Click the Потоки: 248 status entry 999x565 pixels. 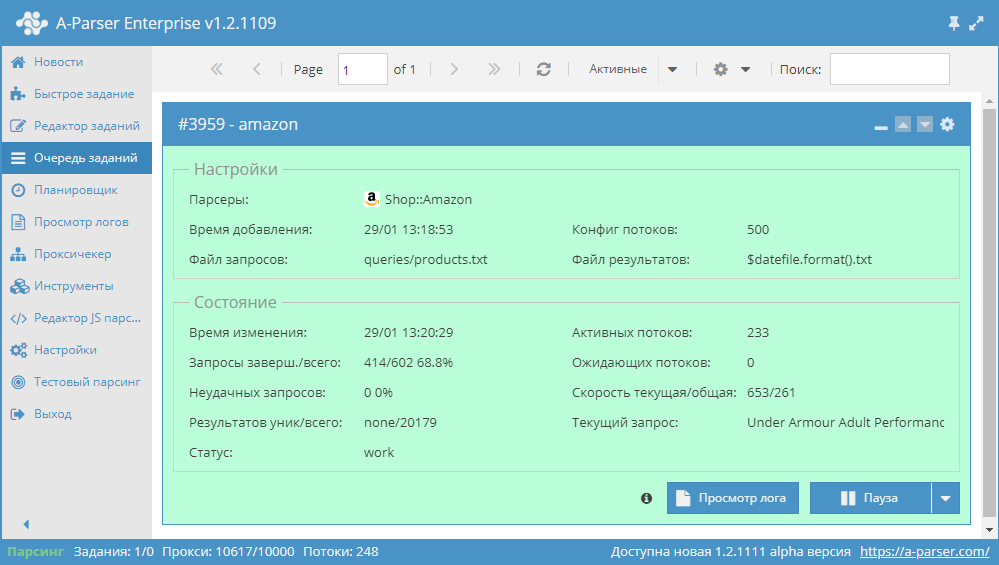point(341,552)
